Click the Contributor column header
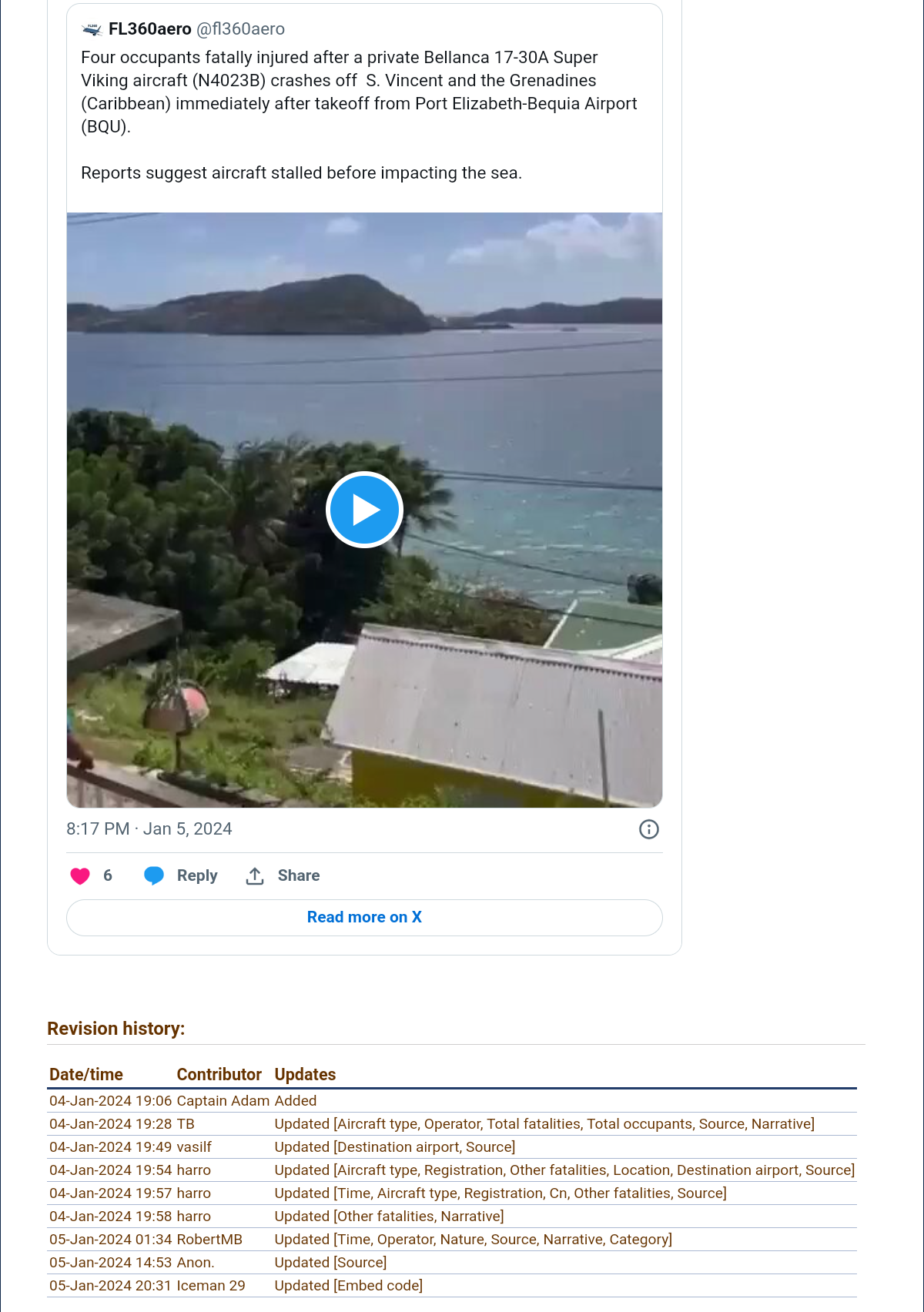 219,1074
